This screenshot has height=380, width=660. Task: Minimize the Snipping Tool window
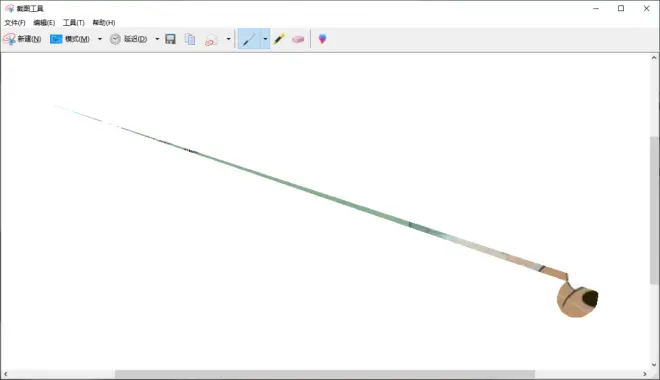click(x=596, y=8)
